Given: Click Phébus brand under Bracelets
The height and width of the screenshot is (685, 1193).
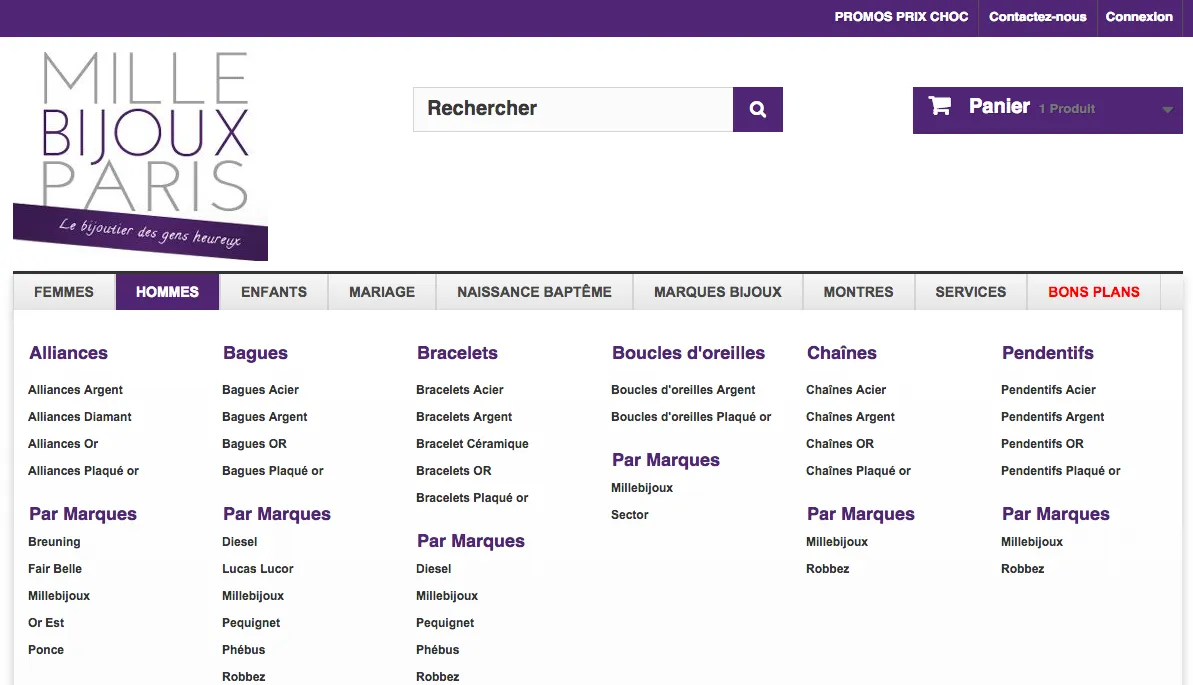Looking at the screenshot, I should (437, 650).
